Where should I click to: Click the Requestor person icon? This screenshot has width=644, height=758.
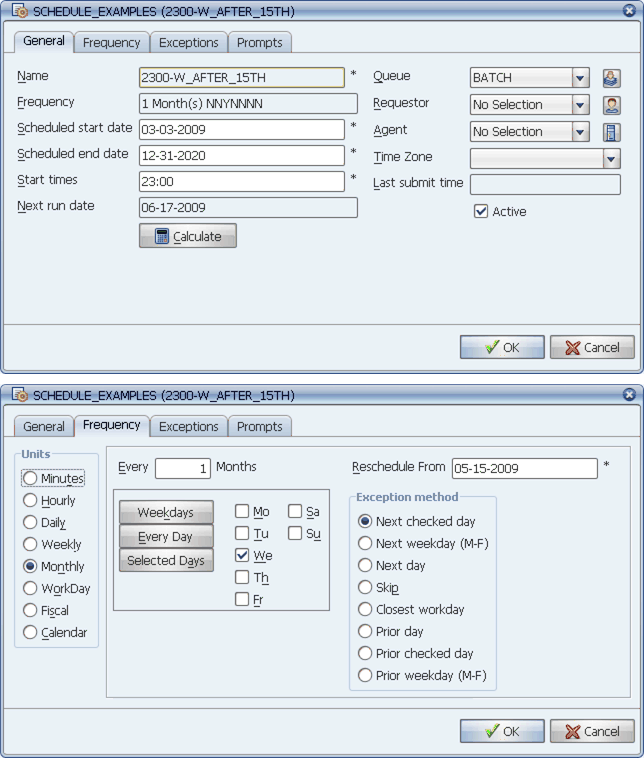point(611,105)
